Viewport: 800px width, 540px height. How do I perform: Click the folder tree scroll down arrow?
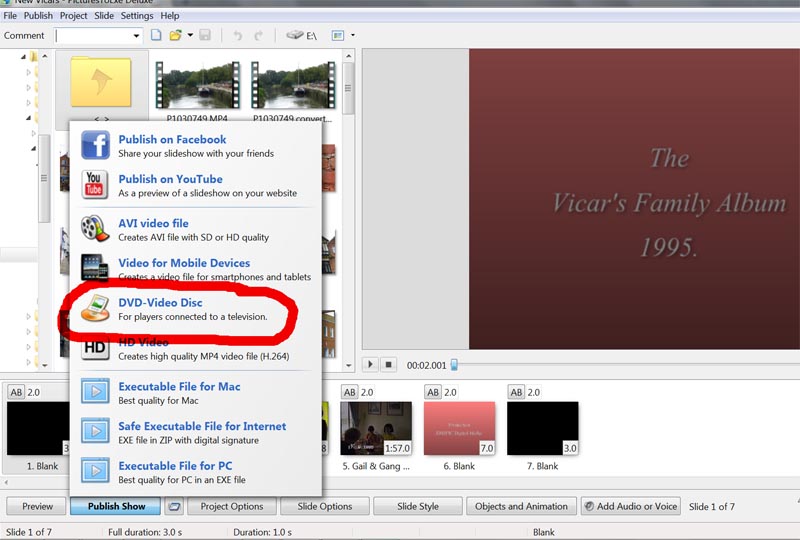[45, 365]
